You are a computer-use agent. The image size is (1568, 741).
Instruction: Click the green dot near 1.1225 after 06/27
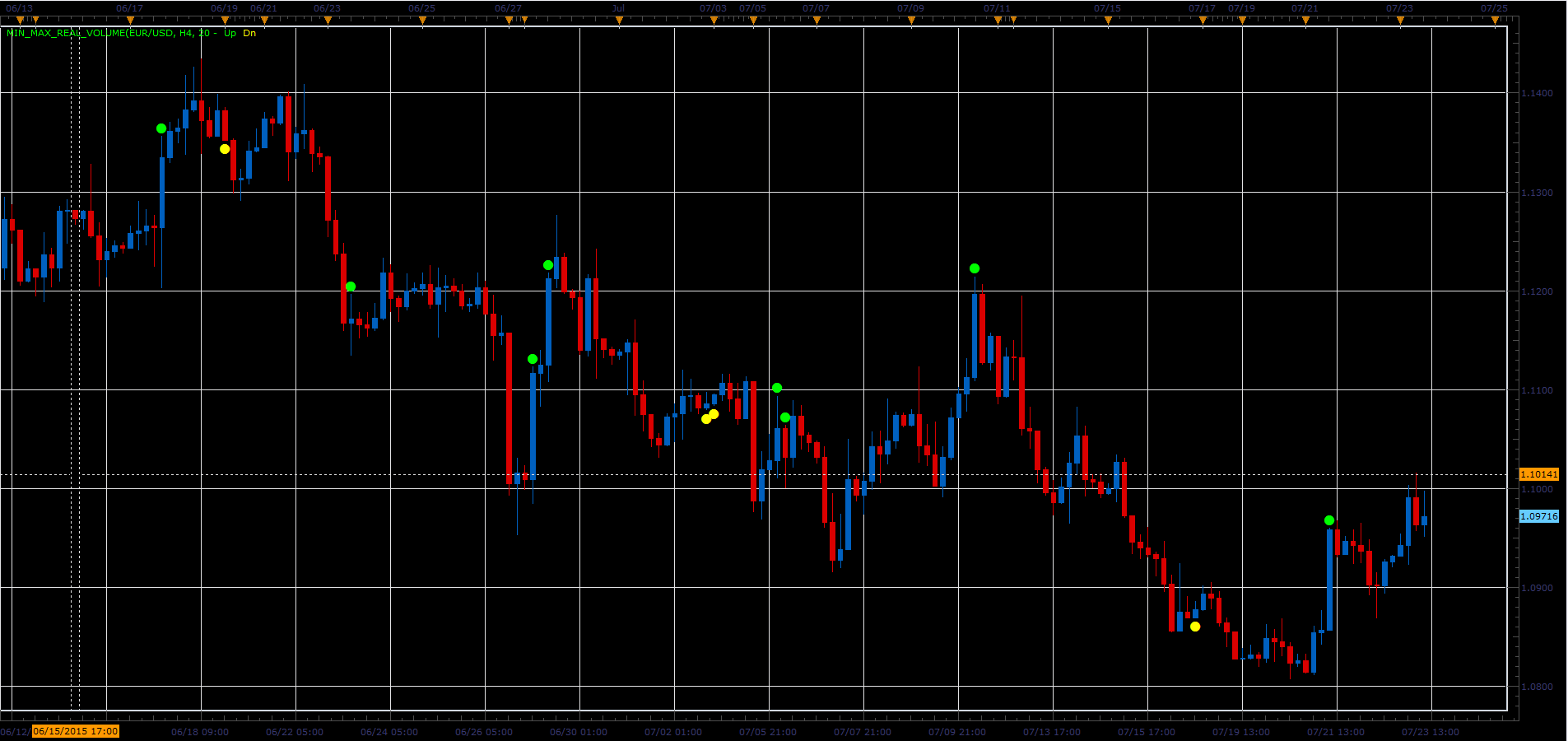coord(548,265)
